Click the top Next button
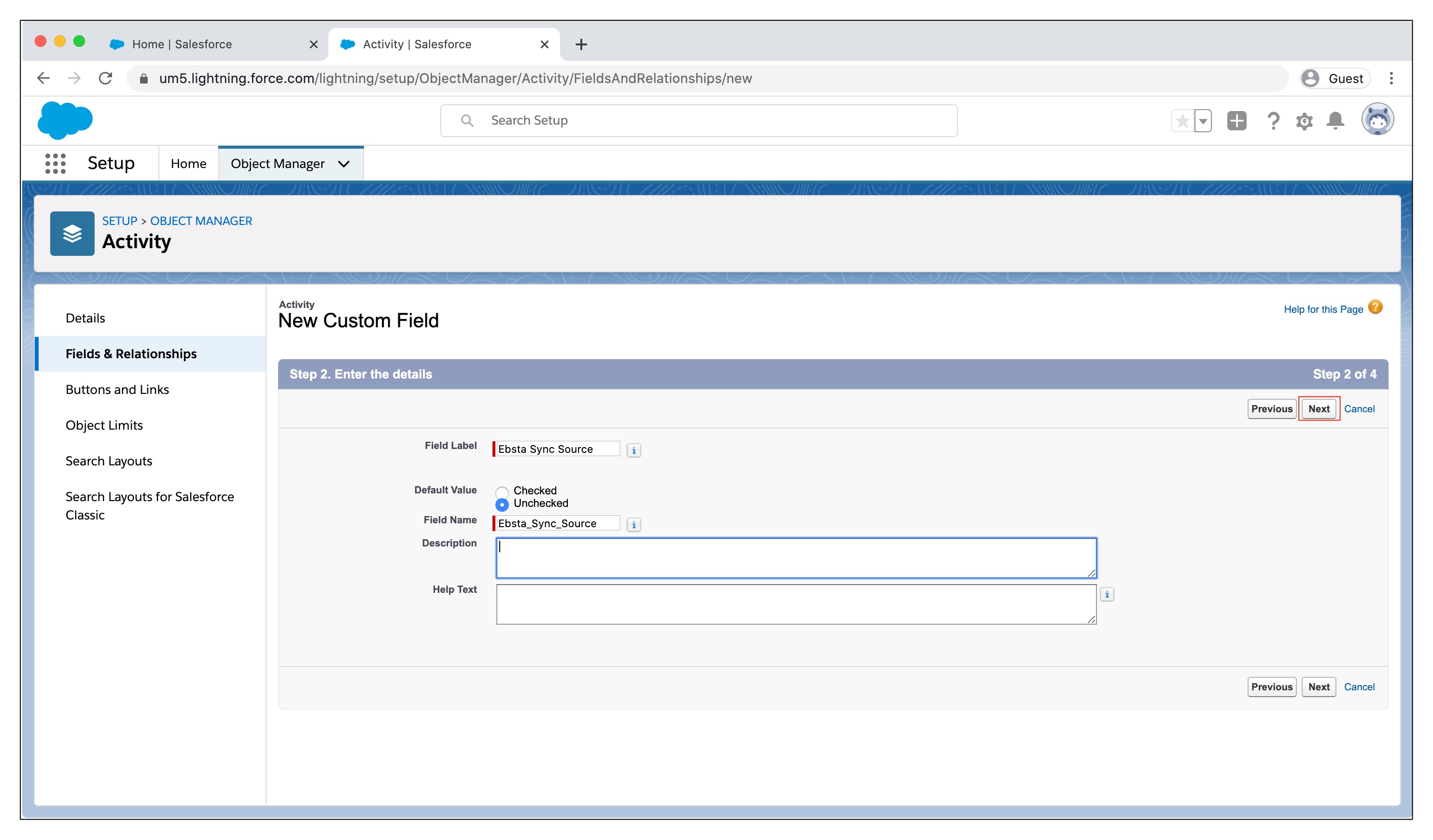Image resolution: width=1433 pixels, height=840 pixels. (x=1318, y=409)
